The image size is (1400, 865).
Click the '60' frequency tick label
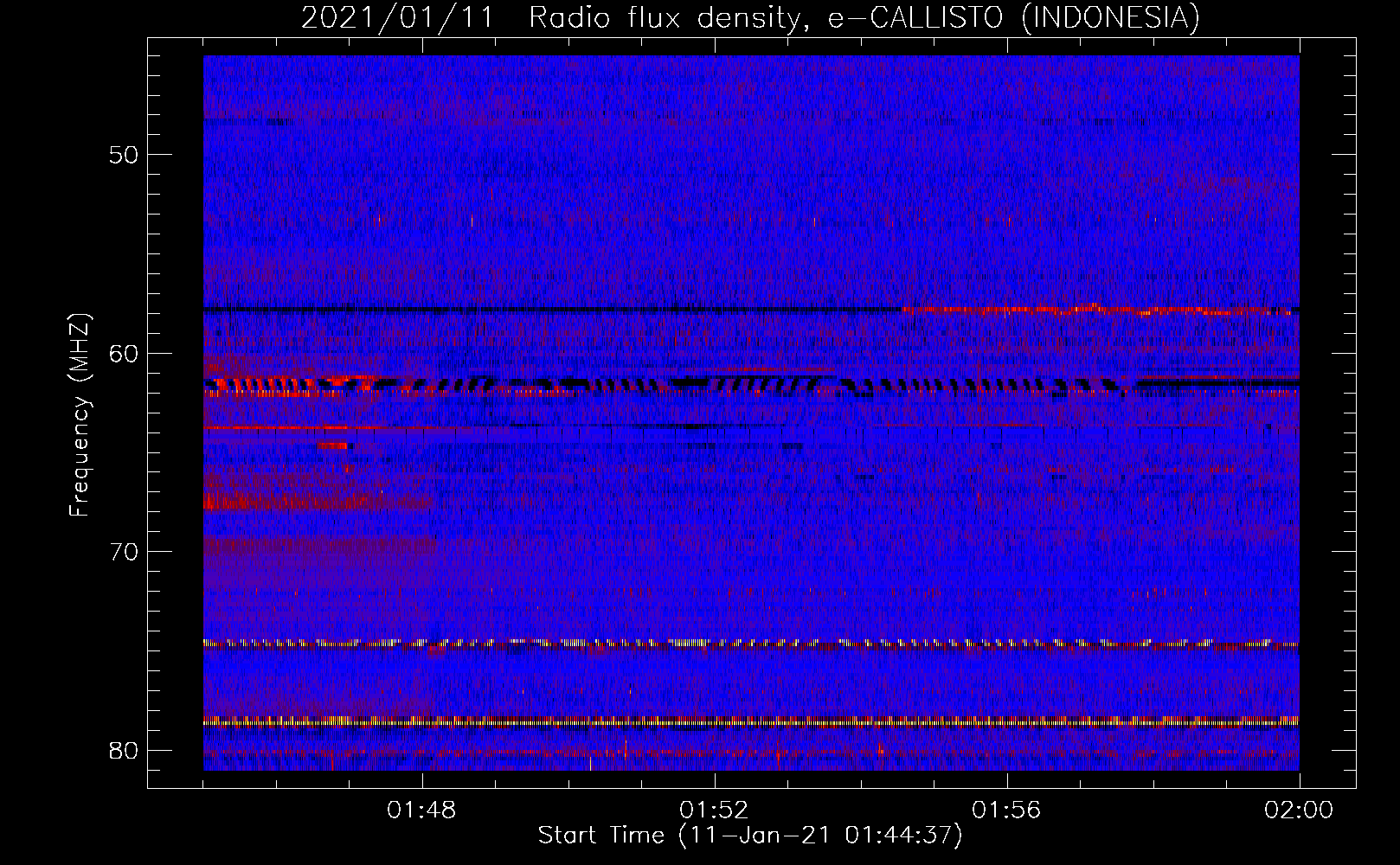pyautogui.click(x=124, y=353)
